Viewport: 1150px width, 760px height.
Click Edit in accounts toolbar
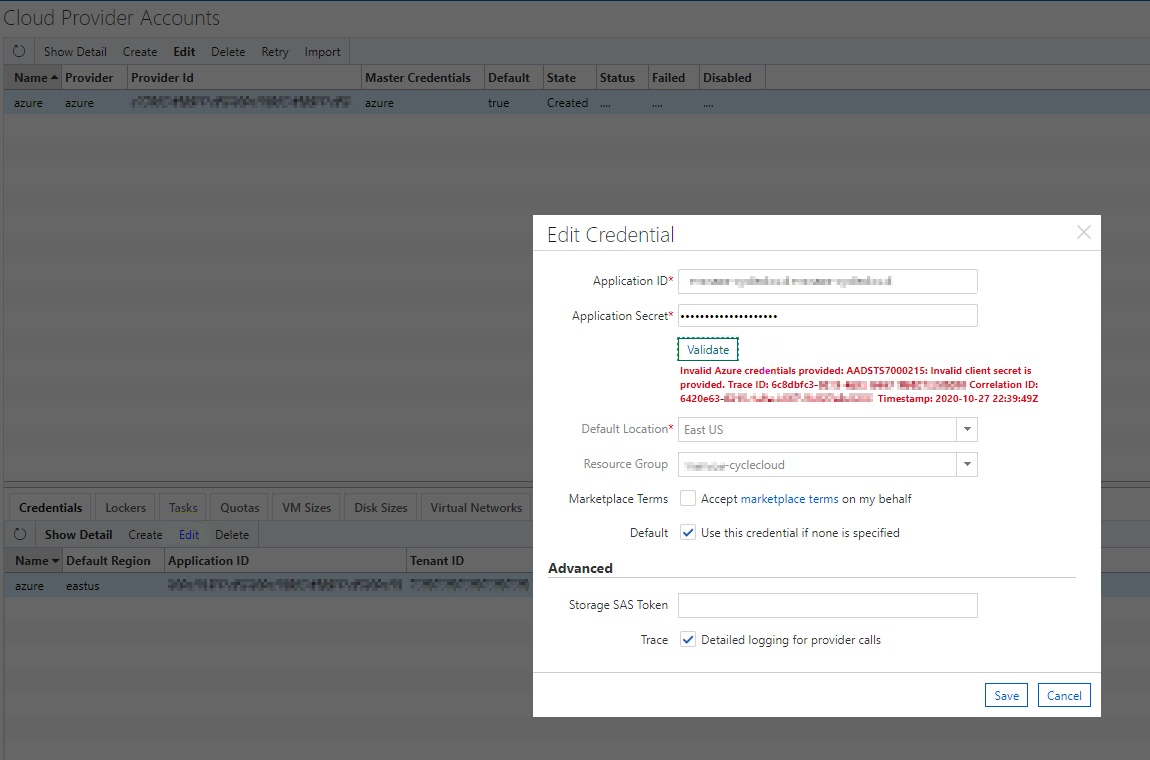tap(184, 51)
